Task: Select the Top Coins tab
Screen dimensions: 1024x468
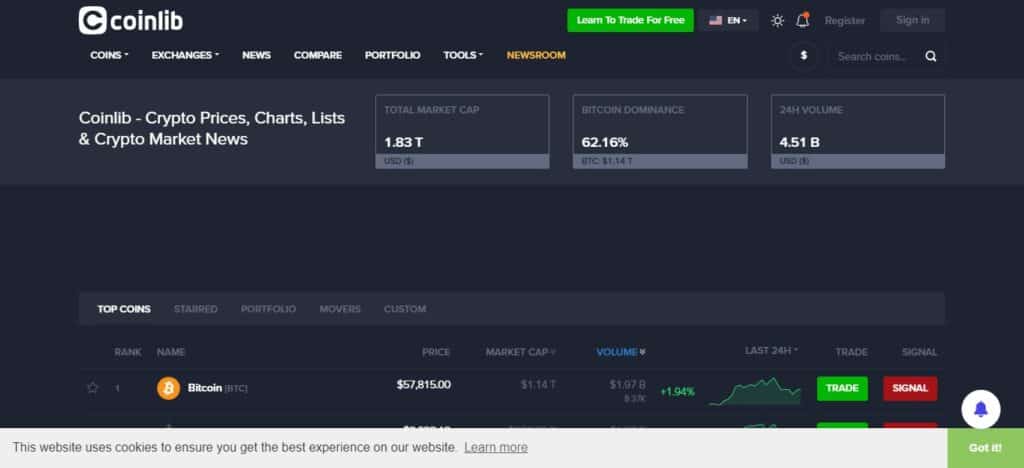Action: [x=124, y=309]
